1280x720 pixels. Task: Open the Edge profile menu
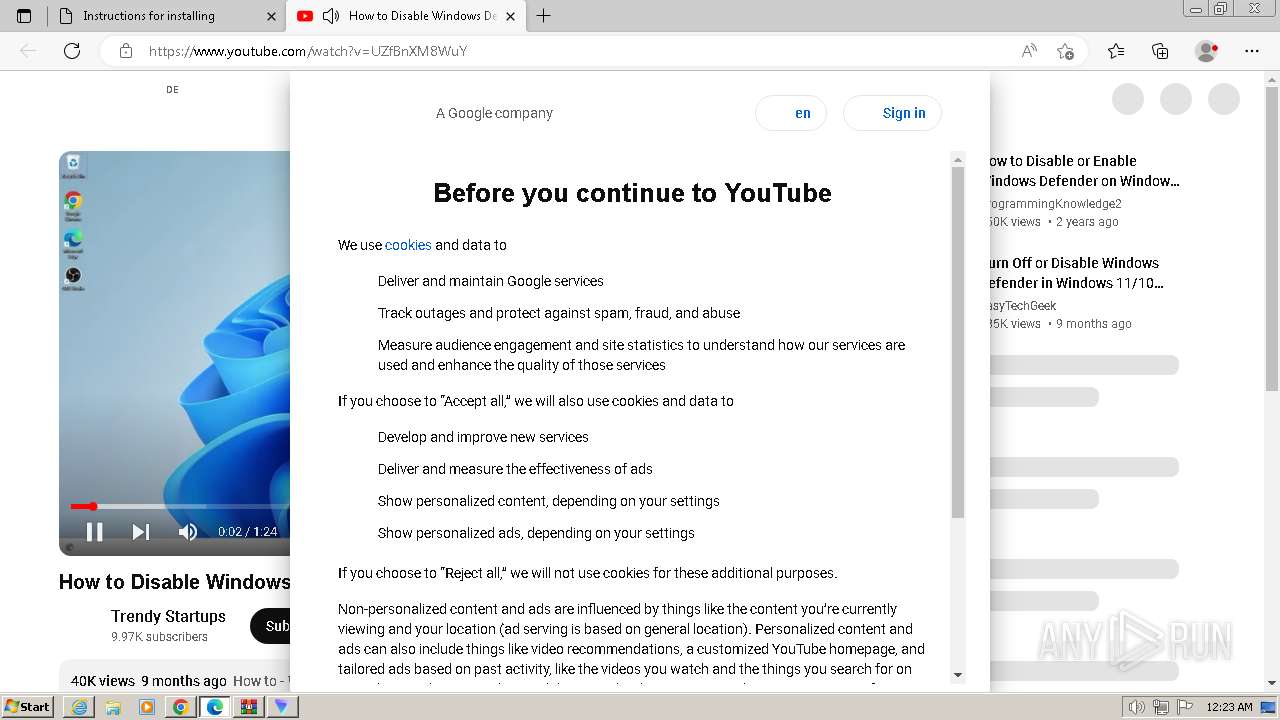pos(1207,51)
